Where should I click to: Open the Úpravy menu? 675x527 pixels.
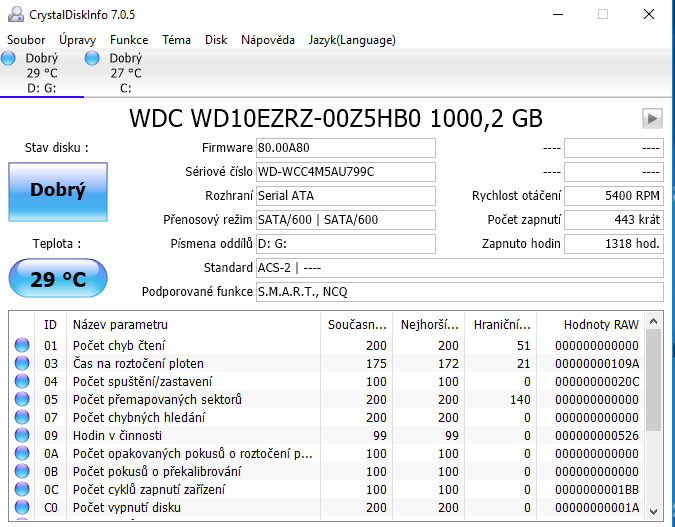tap(77, 40)
